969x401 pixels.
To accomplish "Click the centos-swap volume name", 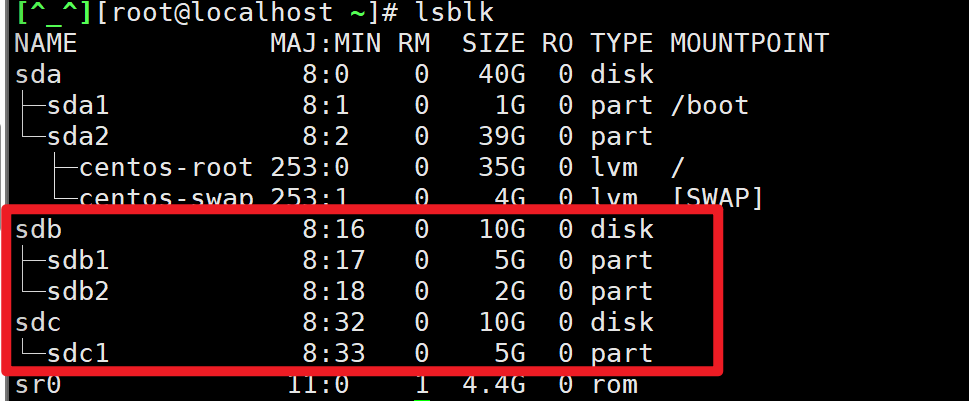I will [165, 198].
